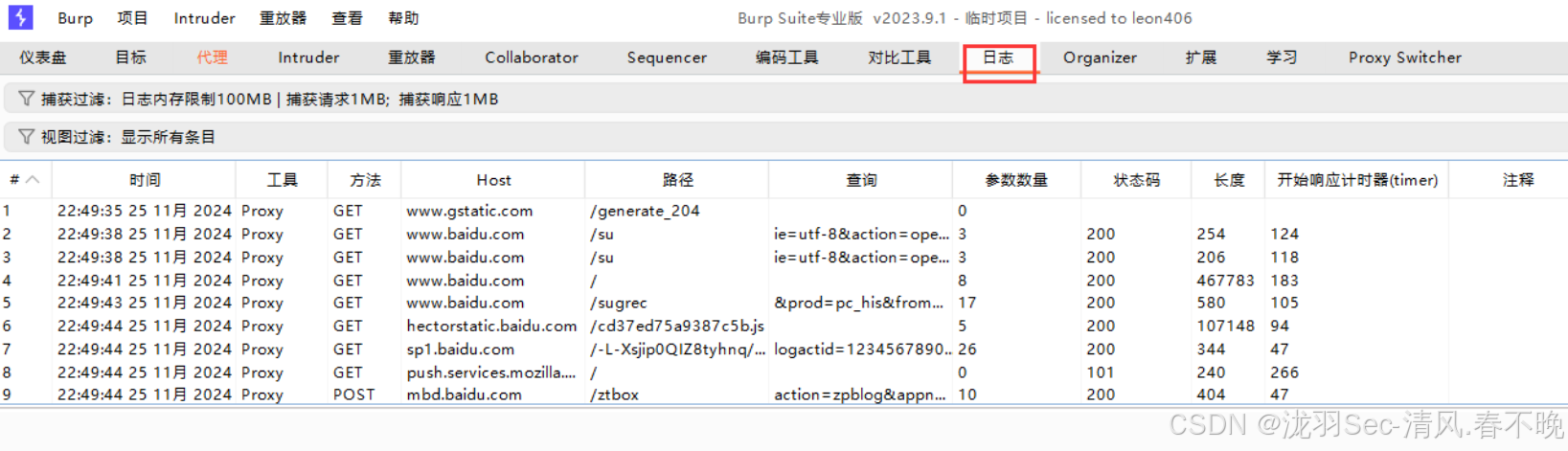Select row 2 time 22:49:38

145,234
